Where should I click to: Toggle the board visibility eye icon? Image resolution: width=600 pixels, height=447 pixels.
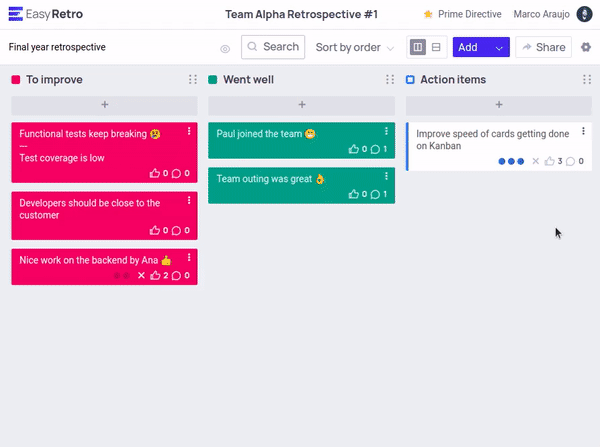225,49
